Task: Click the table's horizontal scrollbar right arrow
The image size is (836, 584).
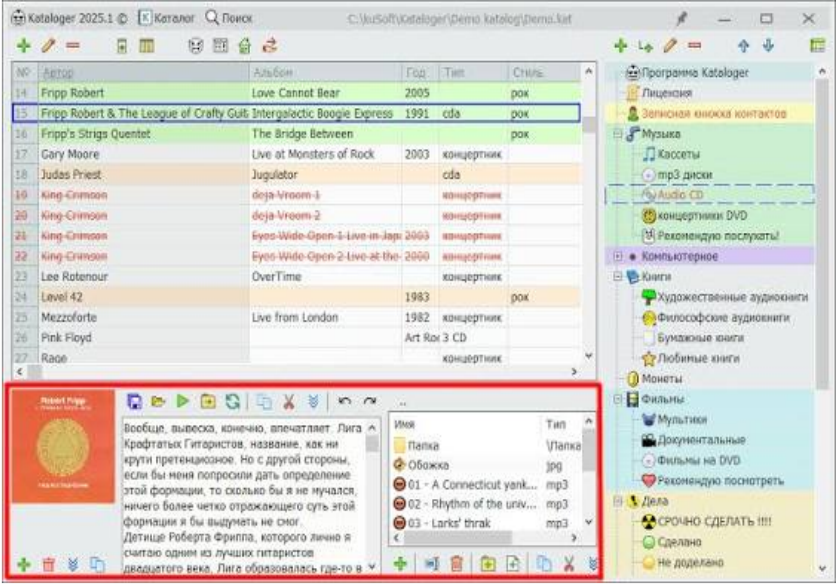Action: 574,372
